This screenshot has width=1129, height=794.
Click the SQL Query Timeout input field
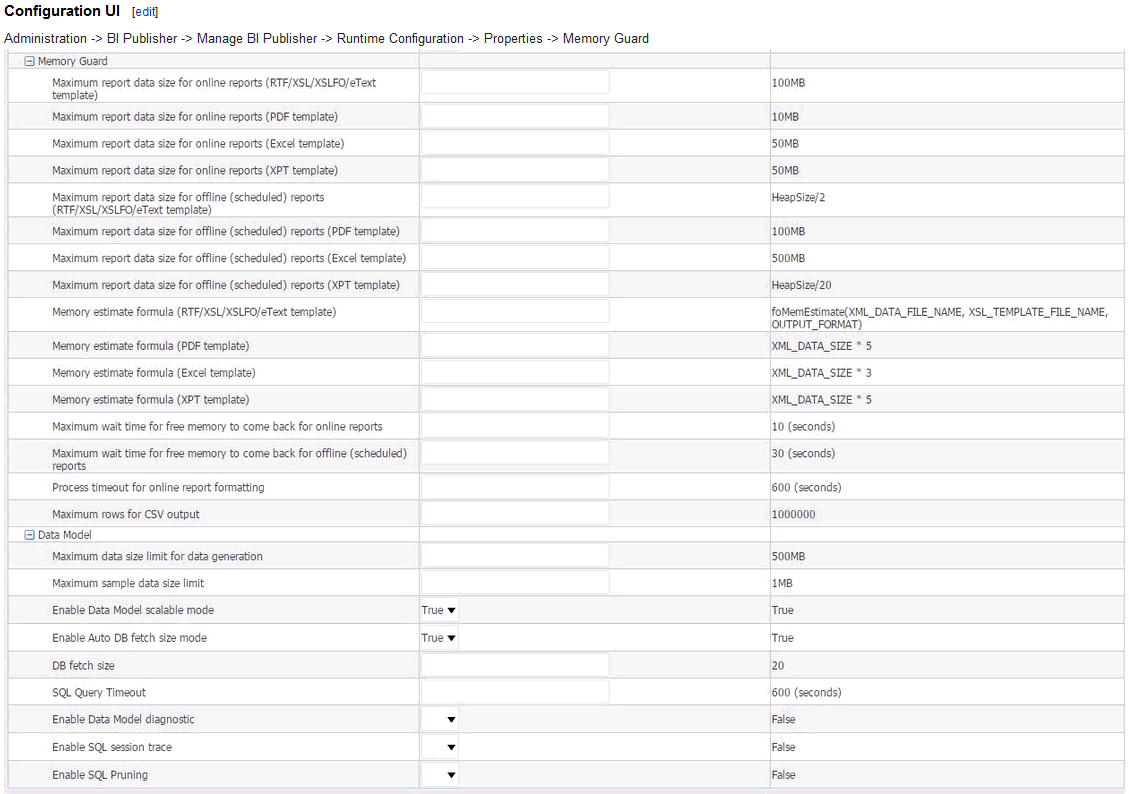(x=515, y=691)
